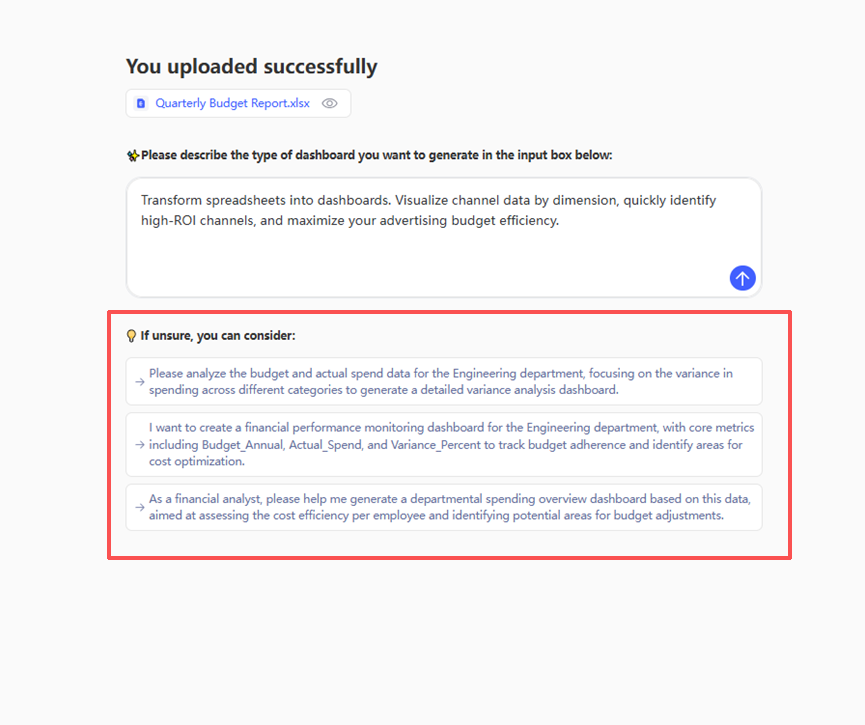This screenshot has height=725, width=865.
Task: Click the 'If unsure, you can consider:' label
Action: click(x=218, y=336)
